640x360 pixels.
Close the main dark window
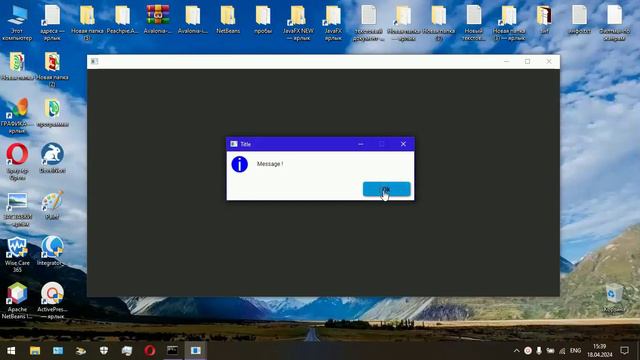click(x=549, y=61)
